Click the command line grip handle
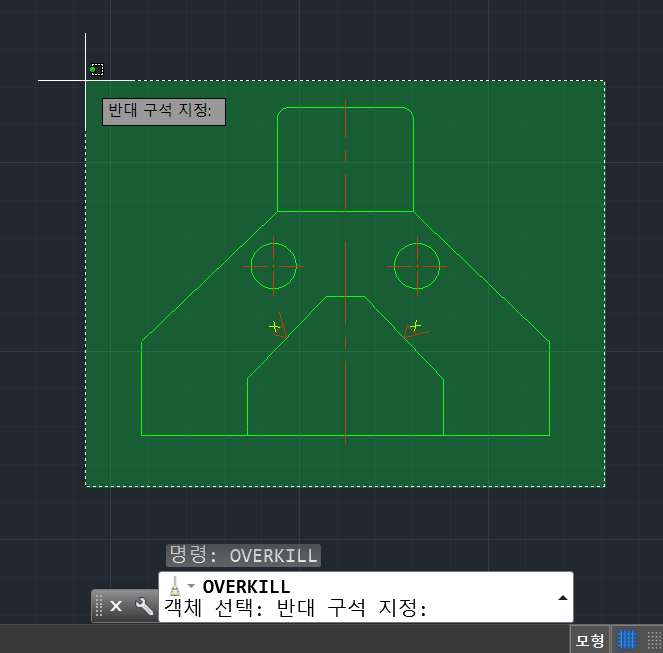The height and width of the screenshot is (653, 663). 99,606
